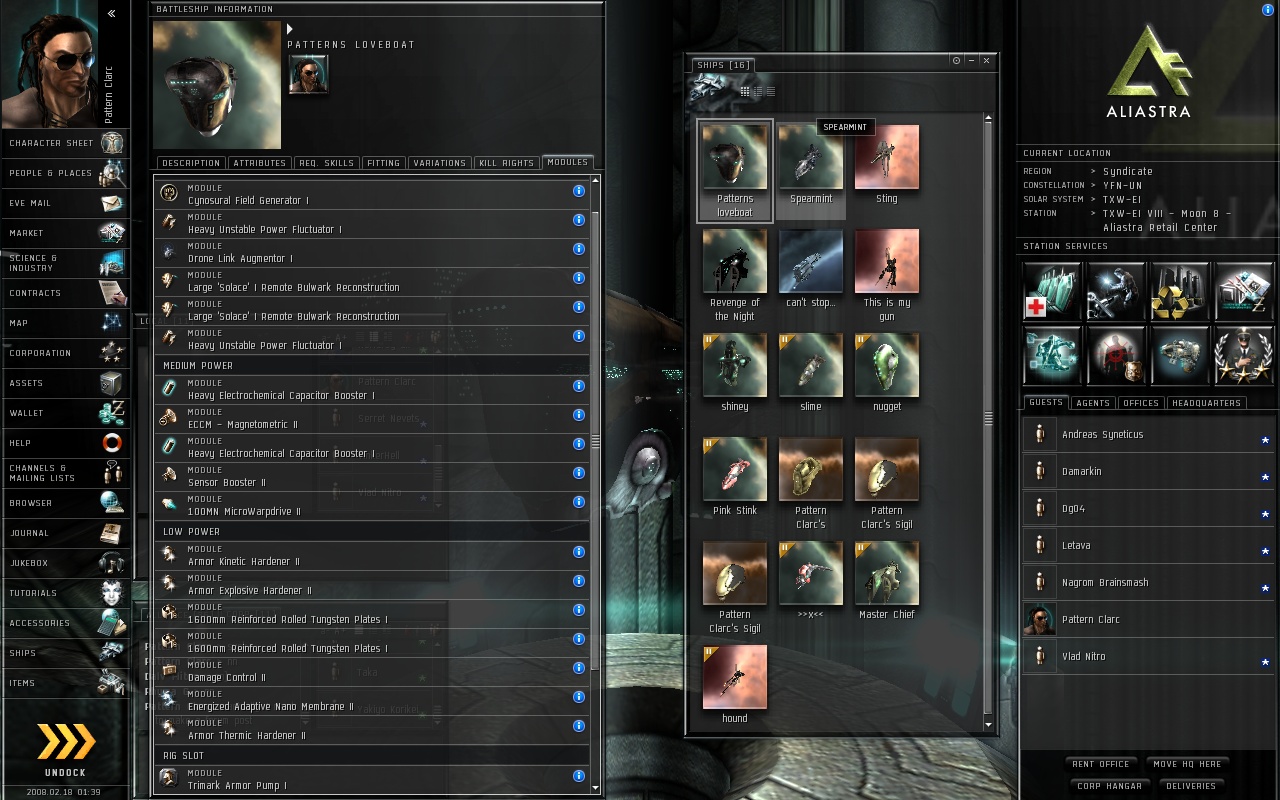
Task: Open the Corporation sidebar entry
Action: coord(65,353)
